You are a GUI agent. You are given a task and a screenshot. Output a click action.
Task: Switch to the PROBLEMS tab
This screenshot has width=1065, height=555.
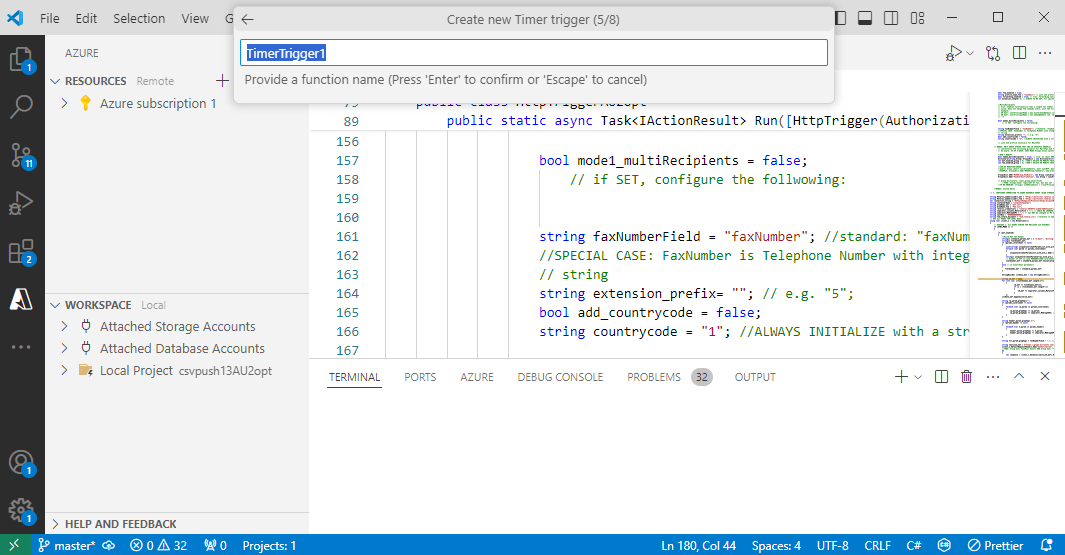pos(653,377)
